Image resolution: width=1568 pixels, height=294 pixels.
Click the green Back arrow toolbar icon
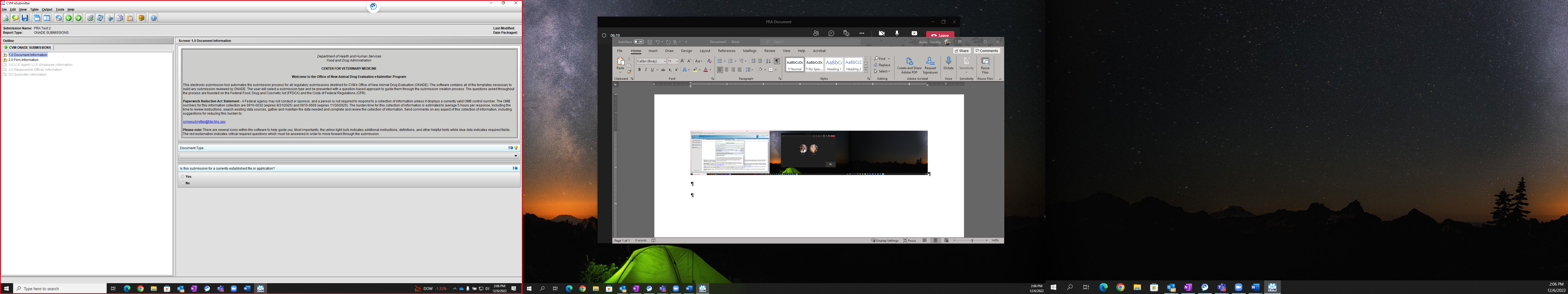(x=68, y=18)
